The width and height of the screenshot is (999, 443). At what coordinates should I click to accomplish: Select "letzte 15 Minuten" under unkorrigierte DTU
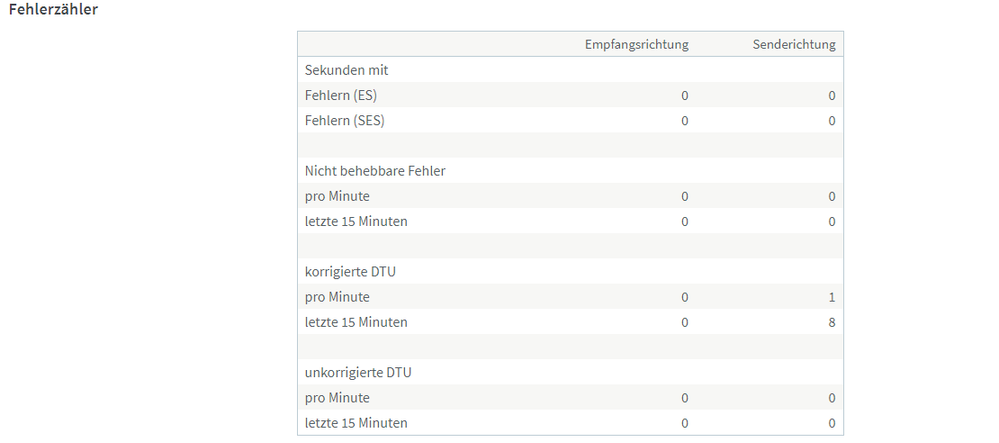pyautogui.click(x=356, y=423)
